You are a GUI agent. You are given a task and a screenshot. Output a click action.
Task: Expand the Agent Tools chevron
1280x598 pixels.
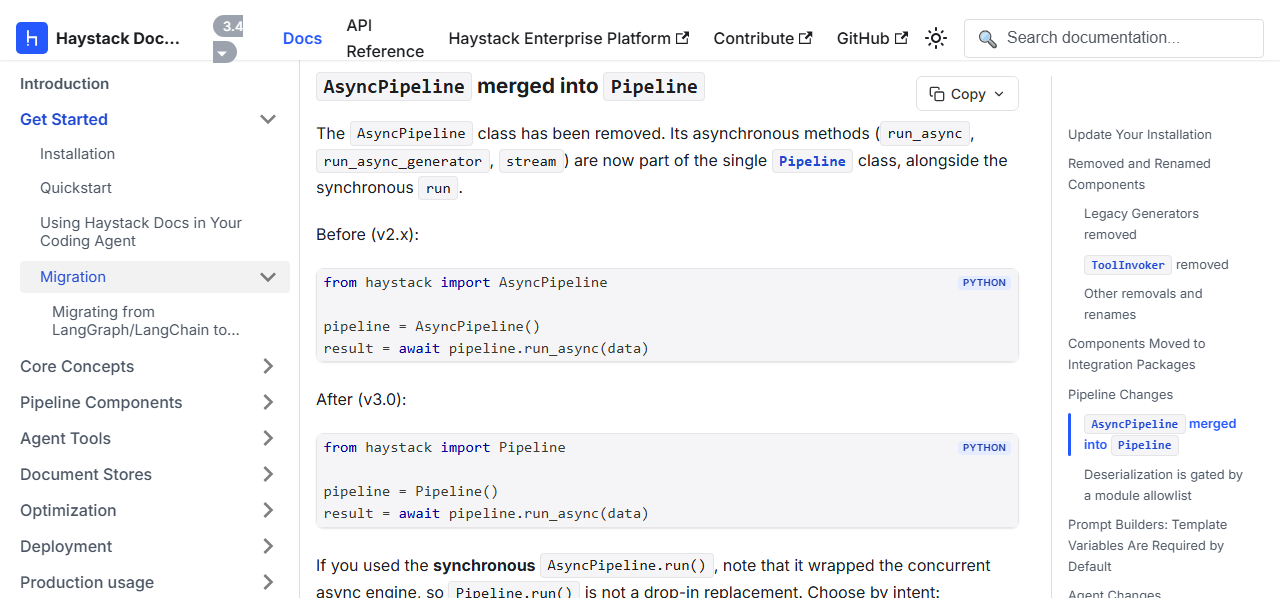[268, 438]
